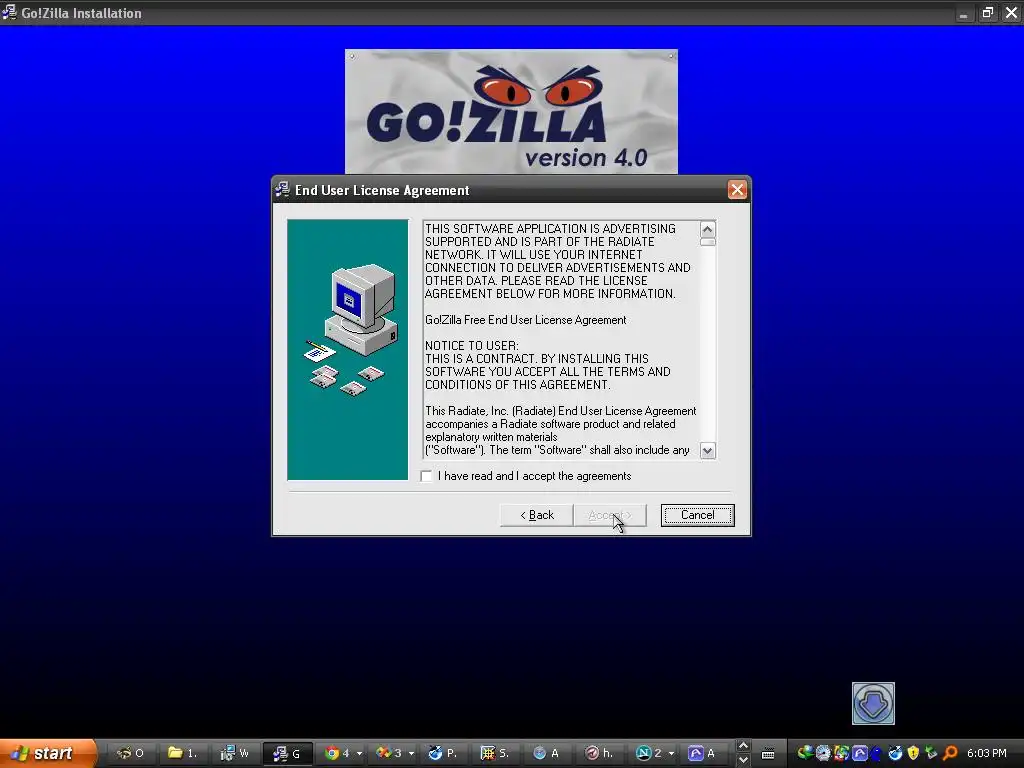Click the orange magnifier tray icon

point(950,753)
